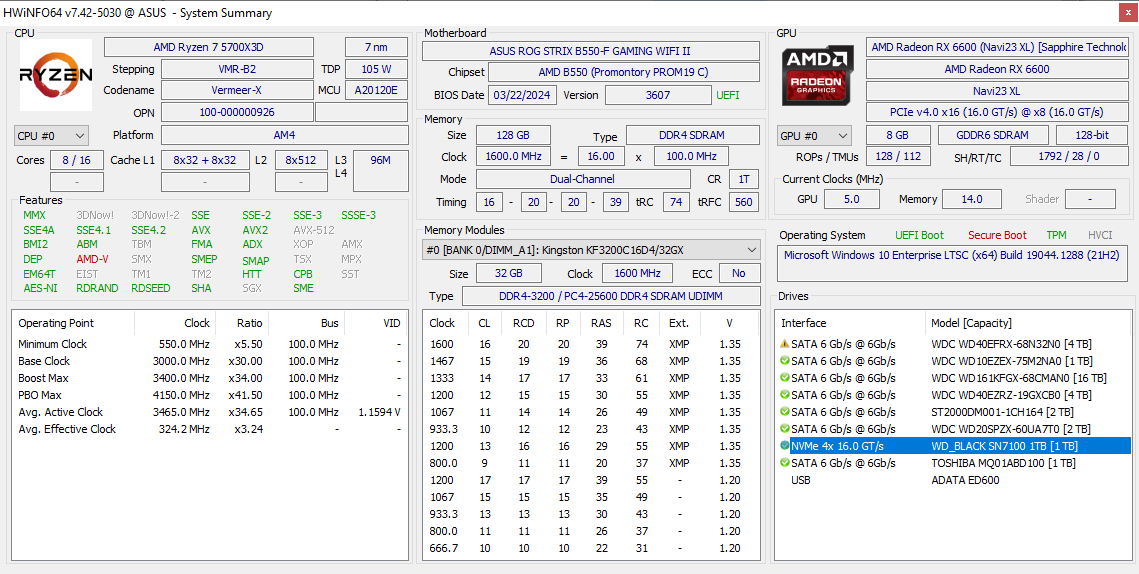Screen dimensions: 1139x574
Task: Click the AVX-512 feature label
Action: click(x=314, y=230)
